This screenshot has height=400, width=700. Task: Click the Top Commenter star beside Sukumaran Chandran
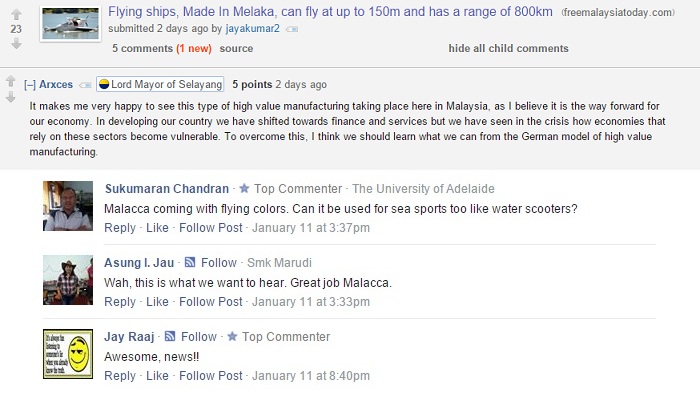point(244,189)
